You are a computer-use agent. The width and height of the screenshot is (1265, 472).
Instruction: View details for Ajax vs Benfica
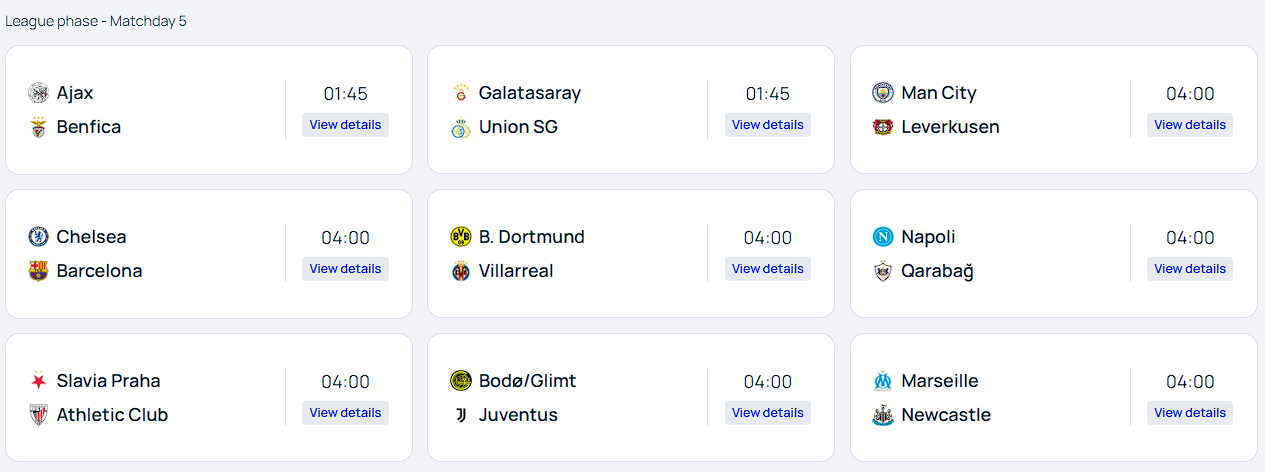click(x=345, y=125)
